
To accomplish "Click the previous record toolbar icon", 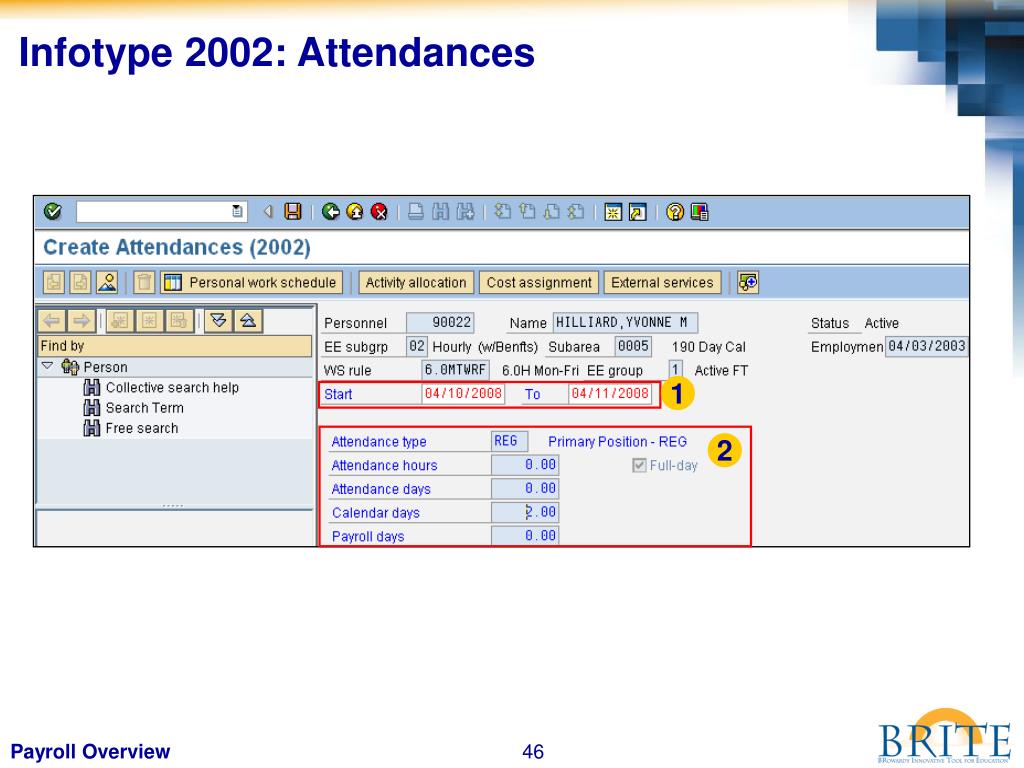I will 54,283.
